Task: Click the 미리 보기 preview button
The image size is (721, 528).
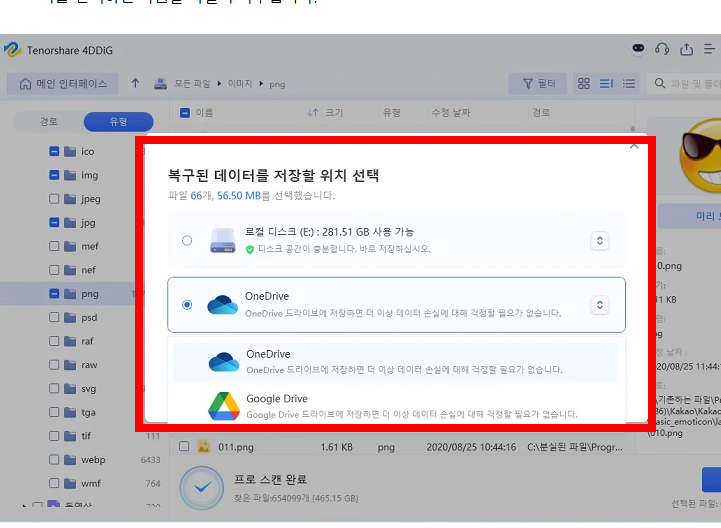Action: tap(689, 216)
